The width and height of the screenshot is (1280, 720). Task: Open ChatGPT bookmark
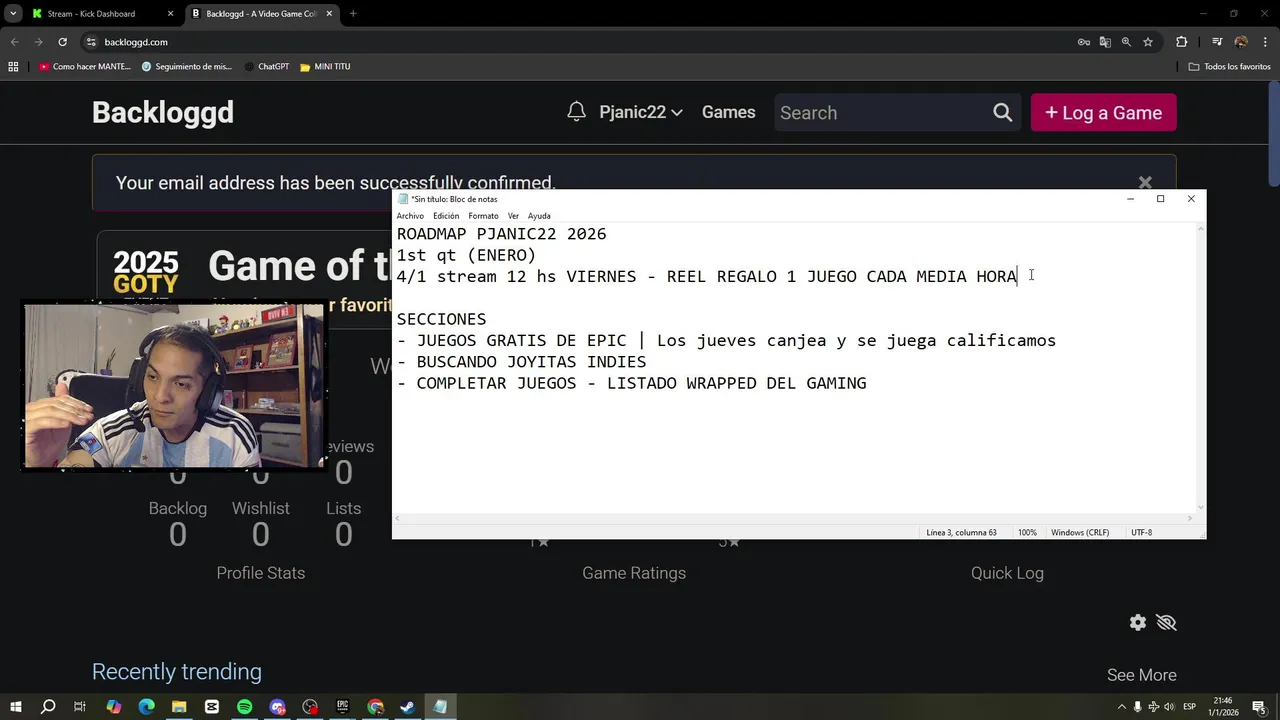(265, 67)
